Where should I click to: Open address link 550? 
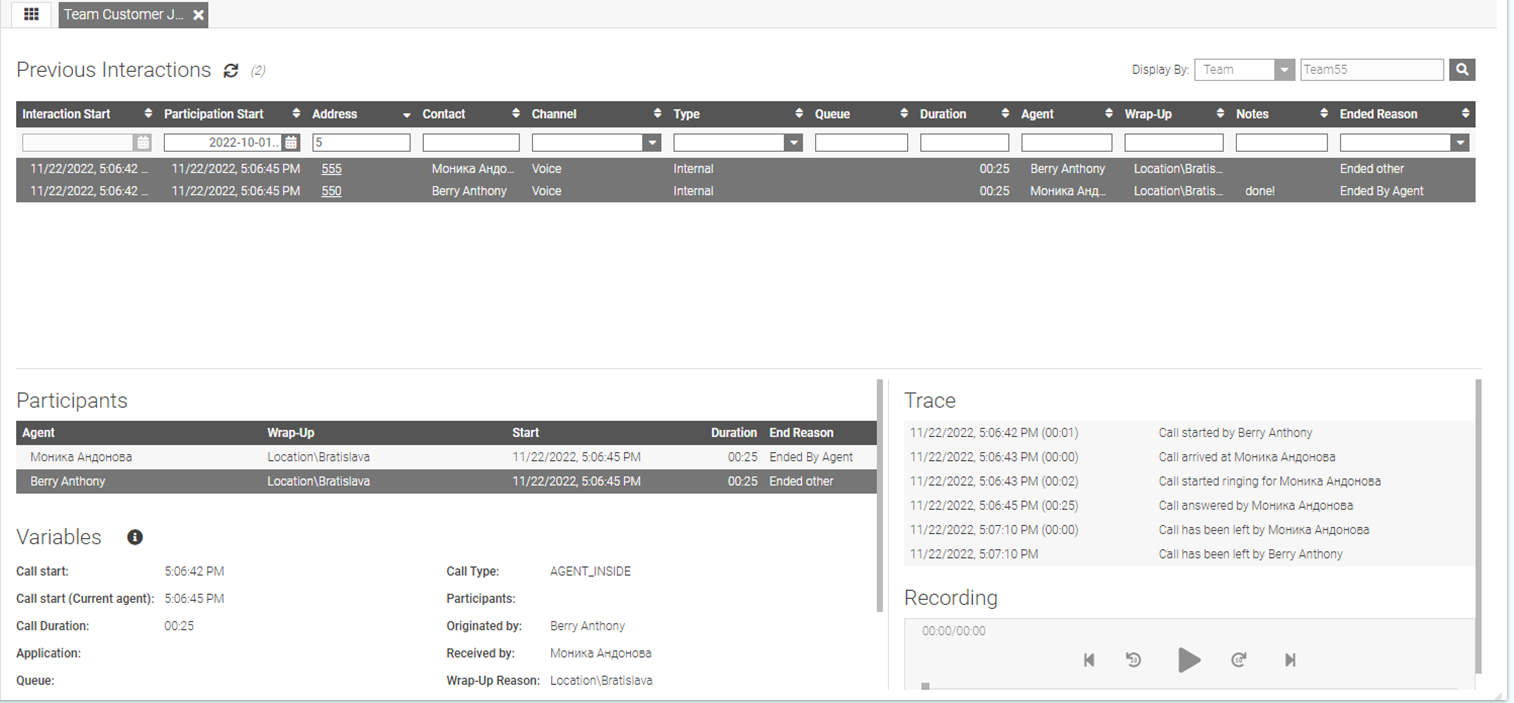[331, 191]
